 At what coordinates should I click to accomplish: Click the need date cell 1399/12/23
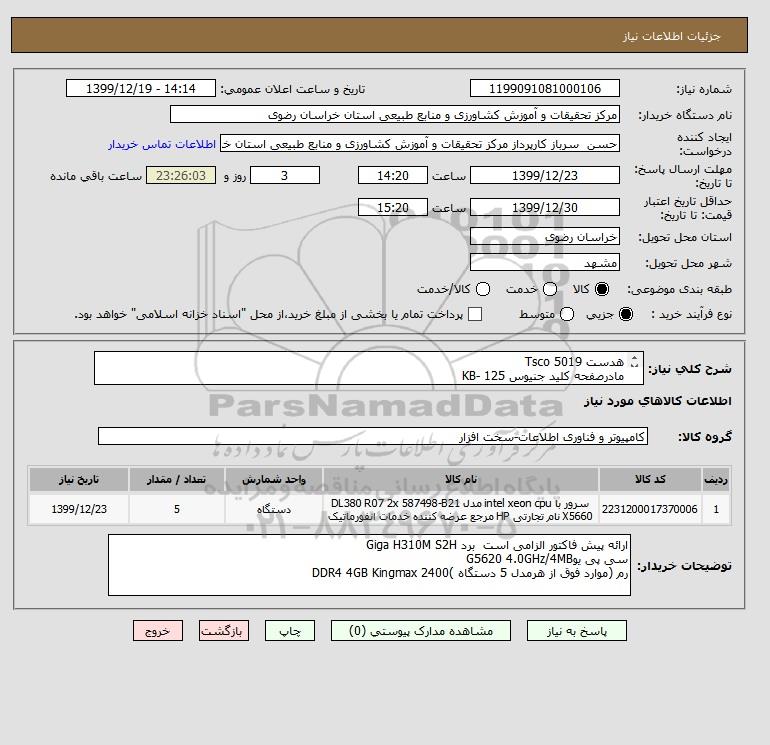pos(79,509)
